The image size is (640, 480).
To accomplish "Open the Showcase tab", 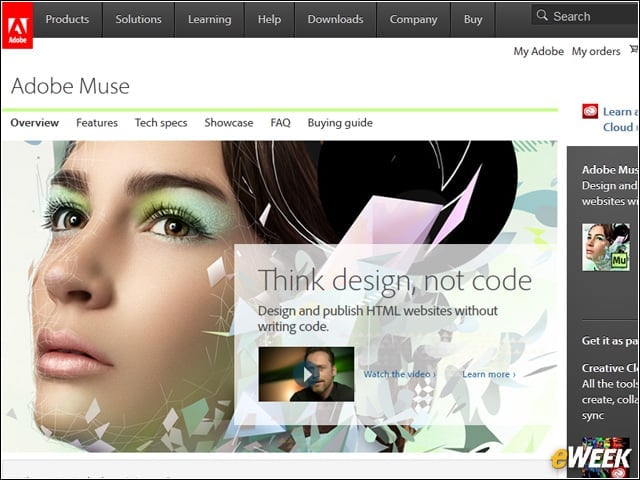I will click(229, 123).
